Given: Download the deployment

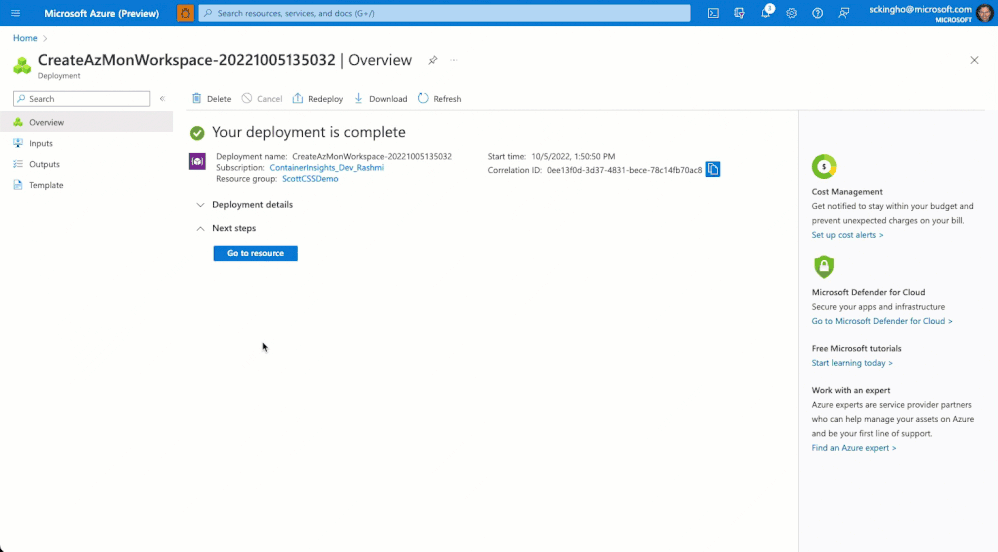Looking at the screenshot, I should pos(381,99).
